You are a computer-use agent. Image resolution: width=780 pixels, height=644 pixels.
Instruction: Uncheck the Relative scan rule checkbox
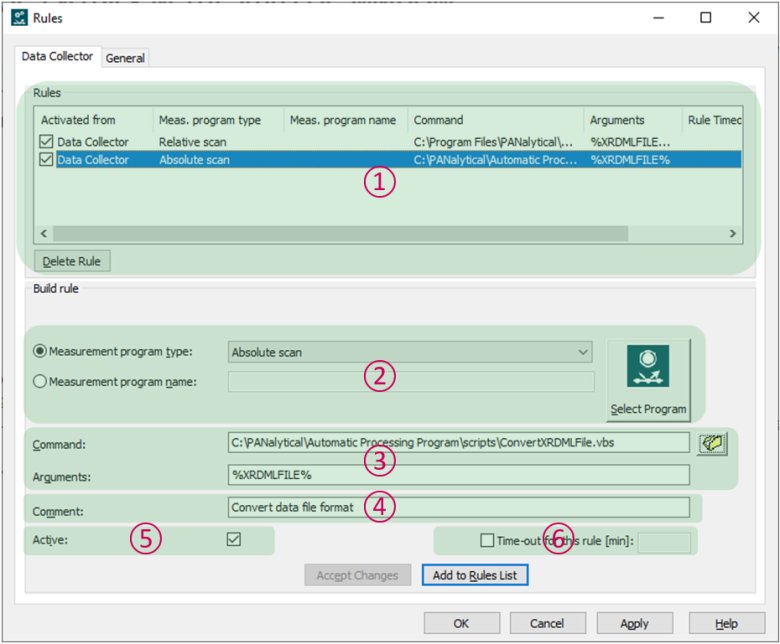pyautogui.click(x=46, y=142)
